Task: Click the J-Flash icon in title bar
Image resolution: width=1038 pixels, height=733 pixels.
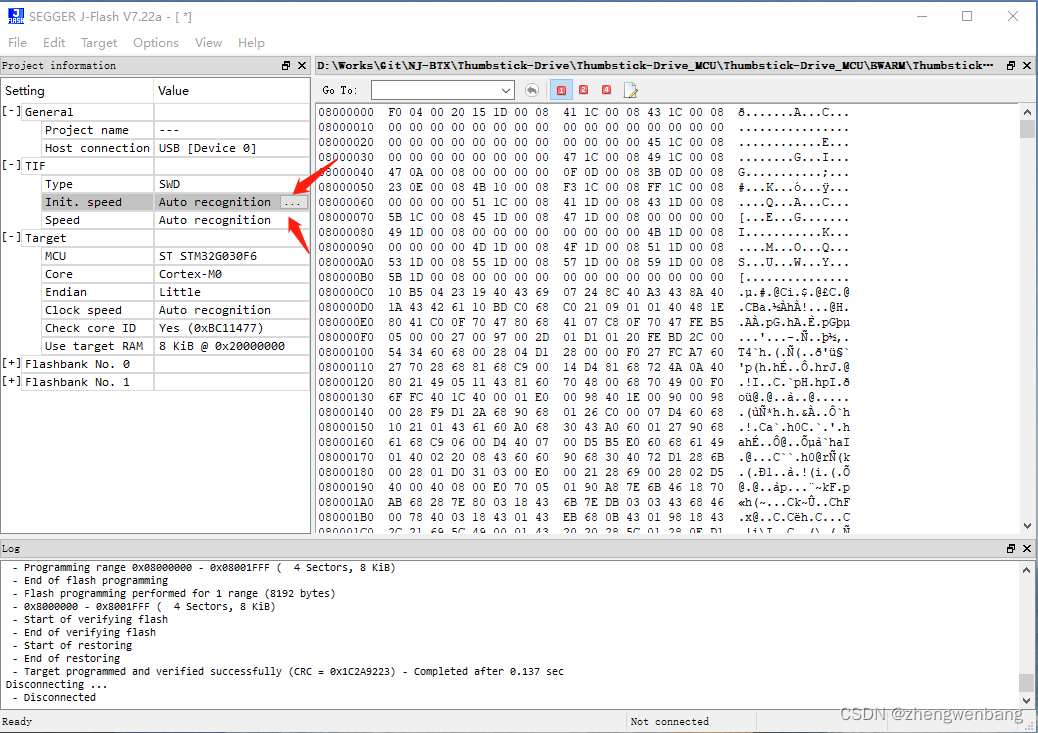Action: tap(14, 16)
